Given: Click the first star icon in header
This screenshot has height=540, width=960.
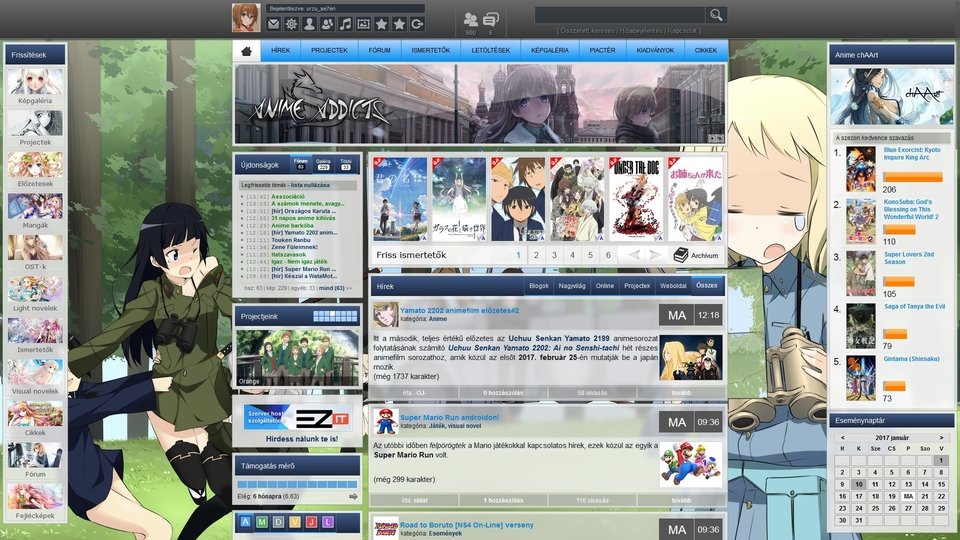Looking at the screenshot, I should [x=381, y=24].
